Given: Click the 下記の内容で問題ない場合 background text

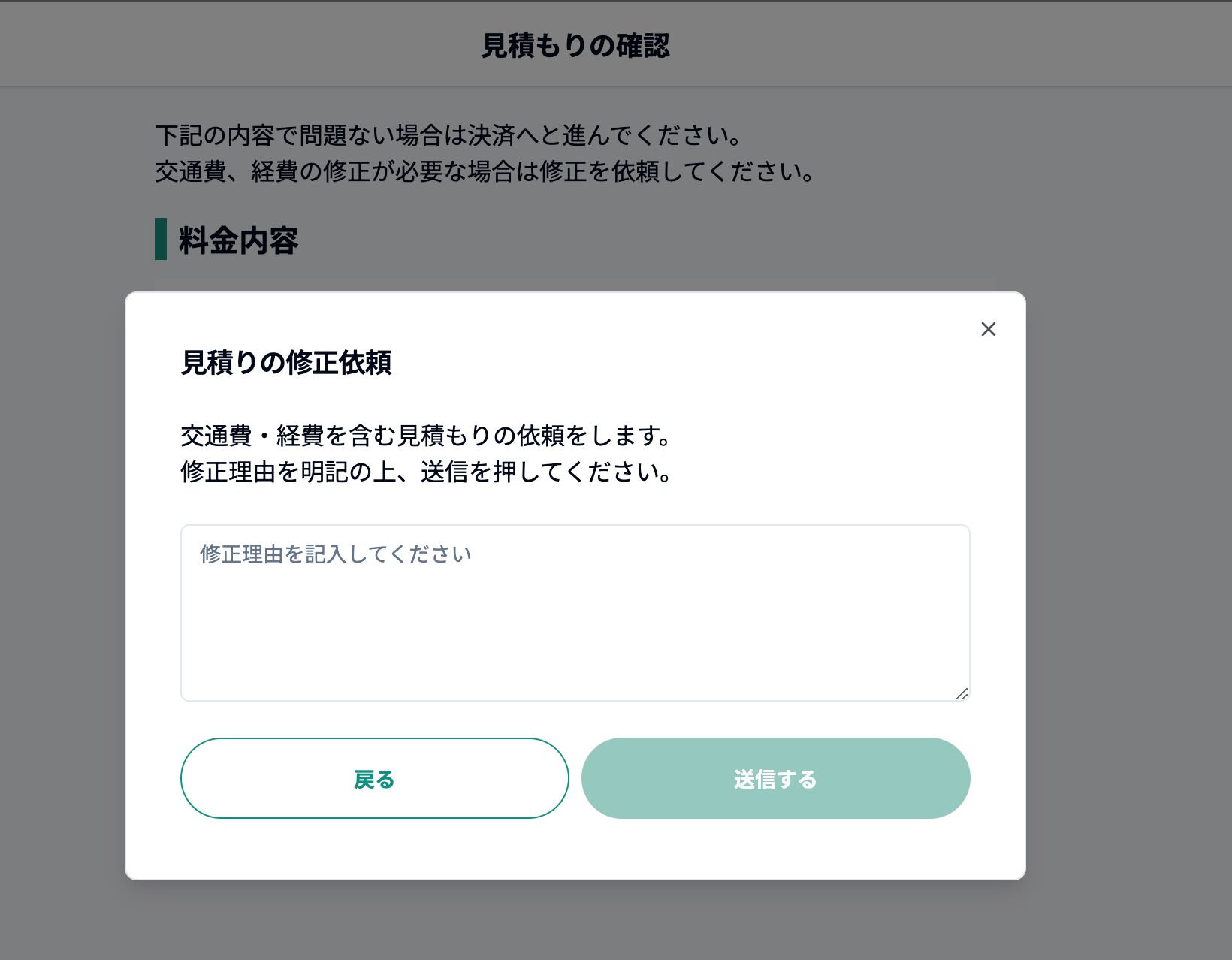Looking at the screenshot, I should point(448,136).
